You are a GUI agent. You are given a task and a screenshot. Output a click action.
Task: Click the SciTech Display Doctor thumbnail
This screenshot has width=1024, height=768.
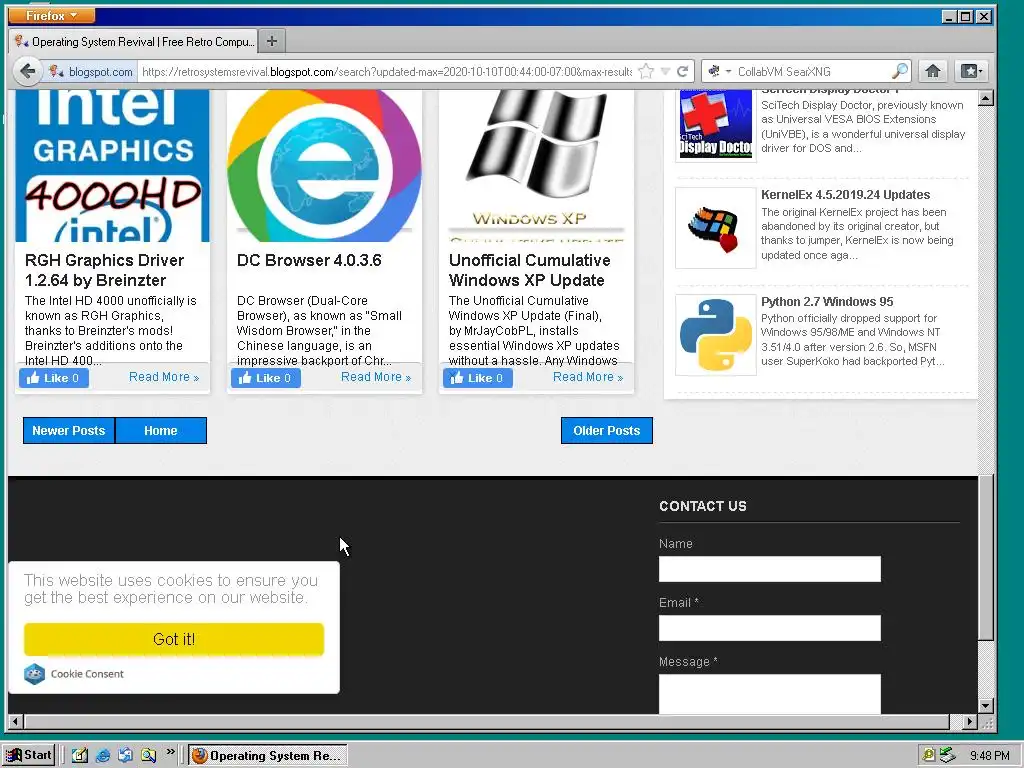(x=716, y=123)
